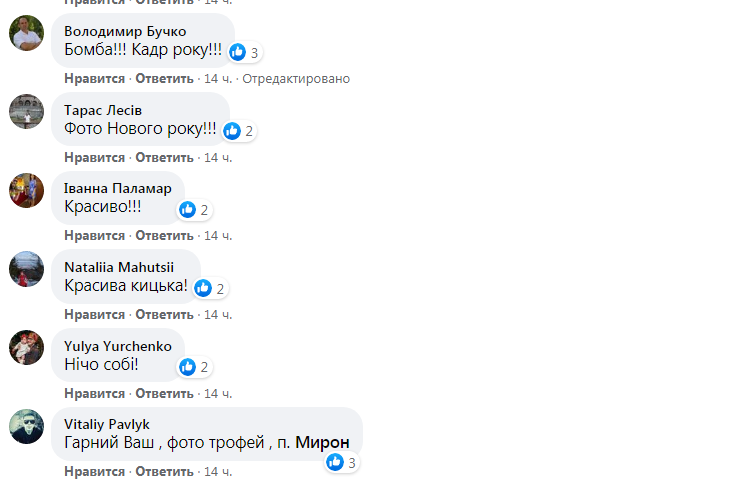The width and height of the screenshot is (736, 483).
Task: Open Nataliia Mahutsii's name link
Action: (118, 267)
